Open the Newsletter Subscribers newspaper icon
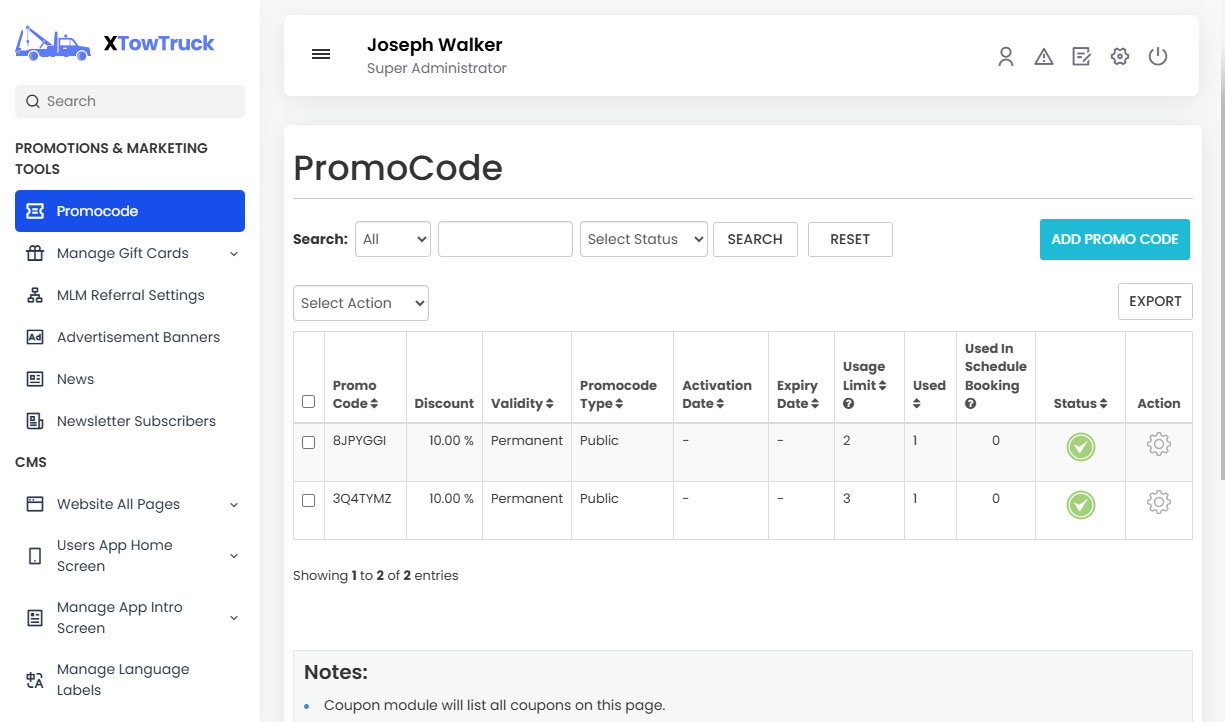1225x722 pixels. click(33, 421)
